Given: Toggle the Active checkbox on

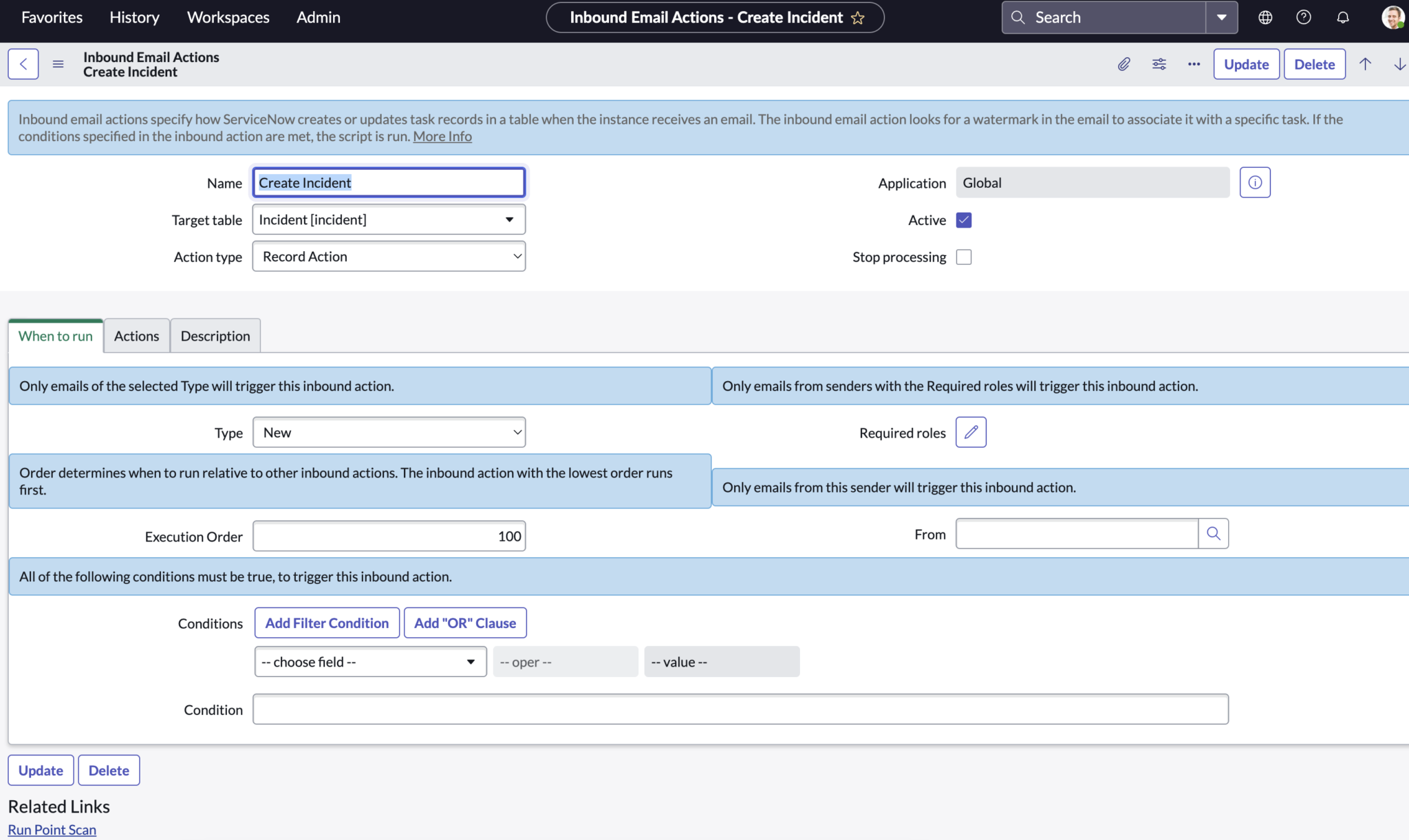Looking at the screenshot, I should coord(963,220).
